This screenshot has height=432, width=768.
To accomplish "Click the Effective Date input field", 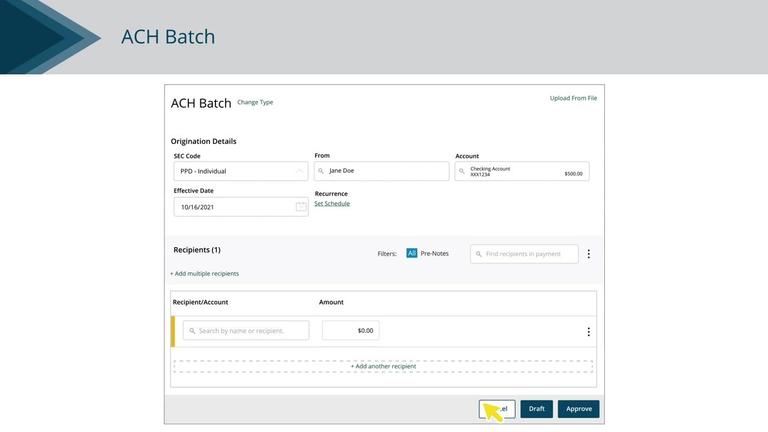I will (x=240, y=207).
